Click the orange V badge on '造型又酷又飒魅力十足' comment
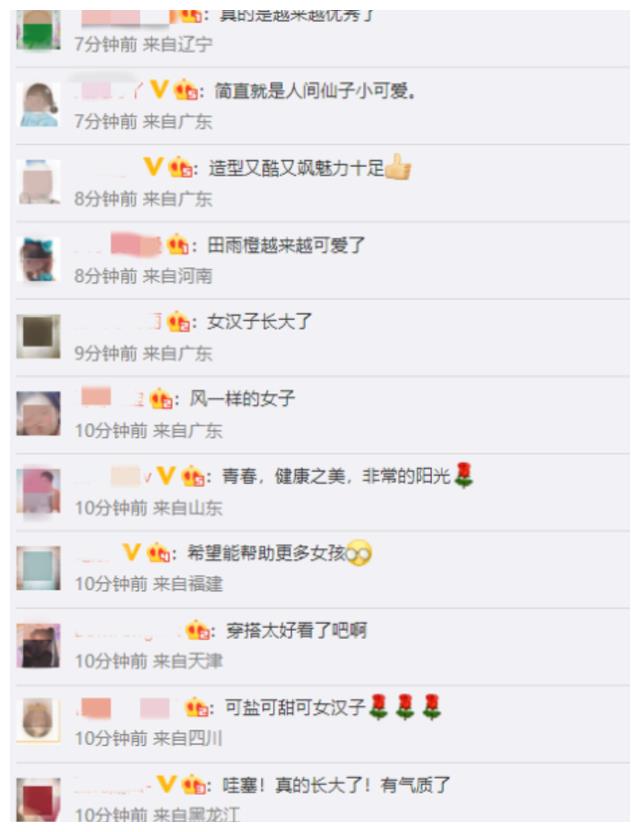This screenshot has height=832, width=640. tap(153, 167)
